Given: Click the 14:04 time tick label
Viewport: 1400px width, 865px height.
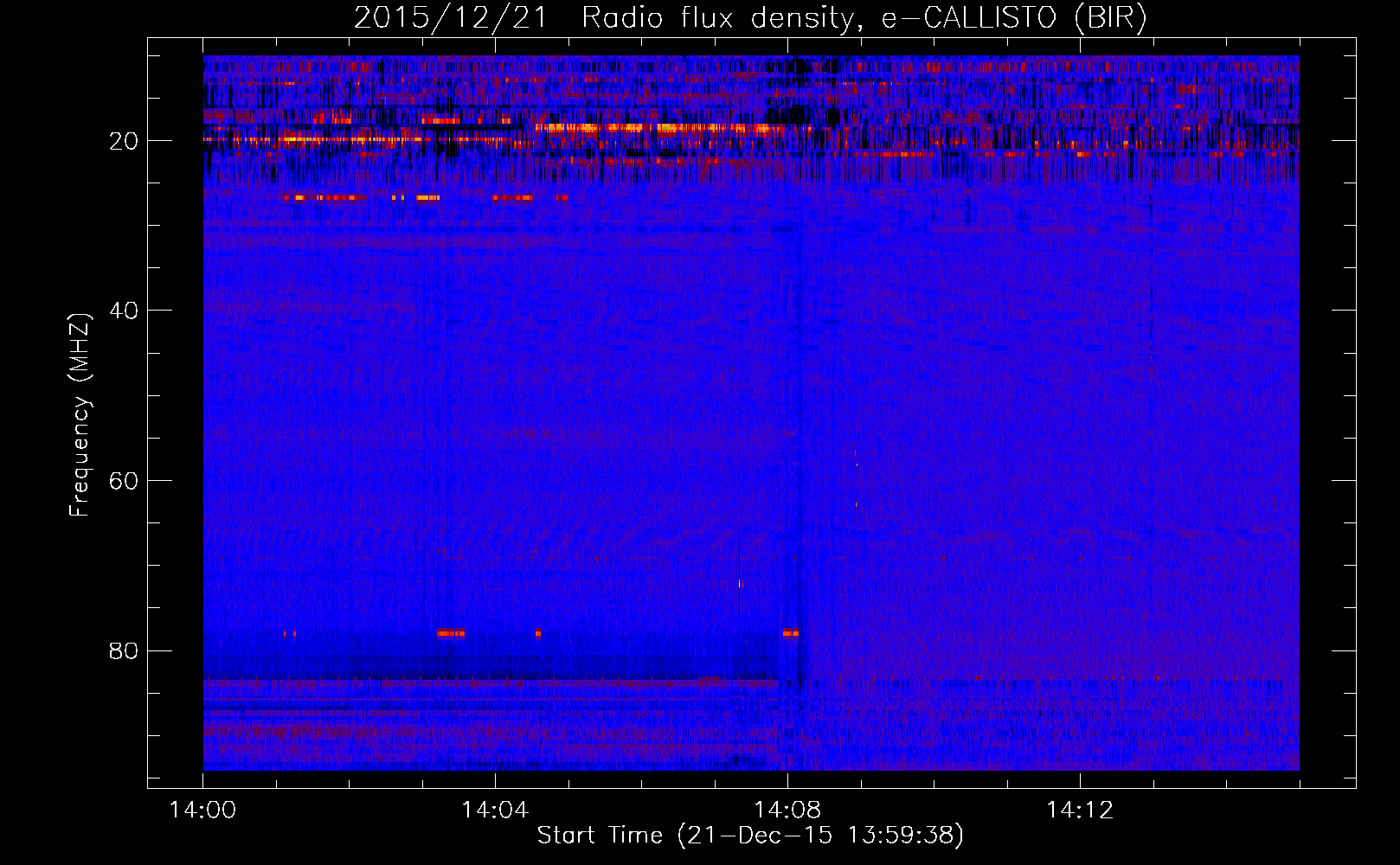Looking at the screenshot, I should pos(495,811).
